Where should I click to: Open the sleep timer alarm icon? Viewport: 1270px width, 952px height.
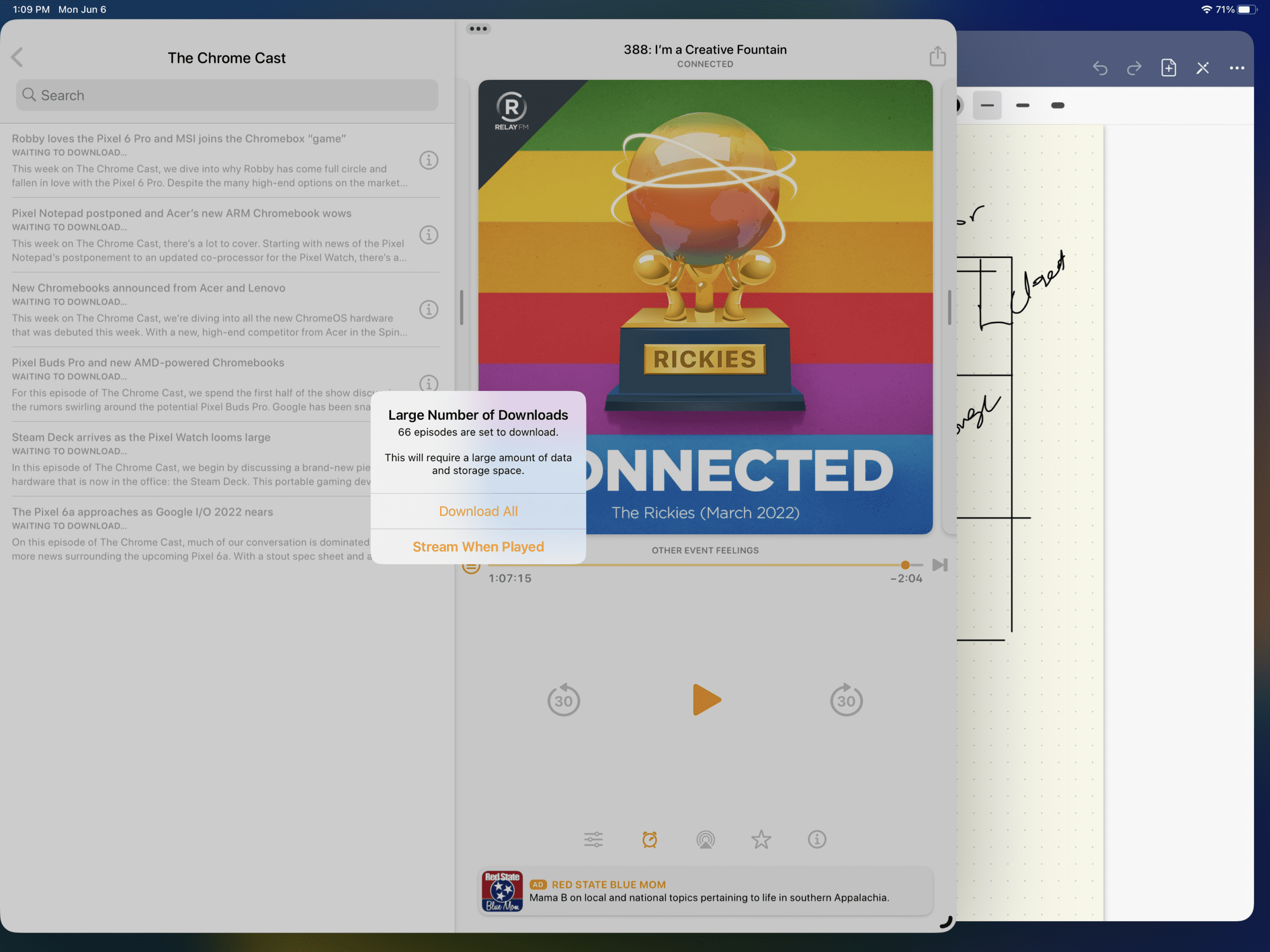point(649,839)
